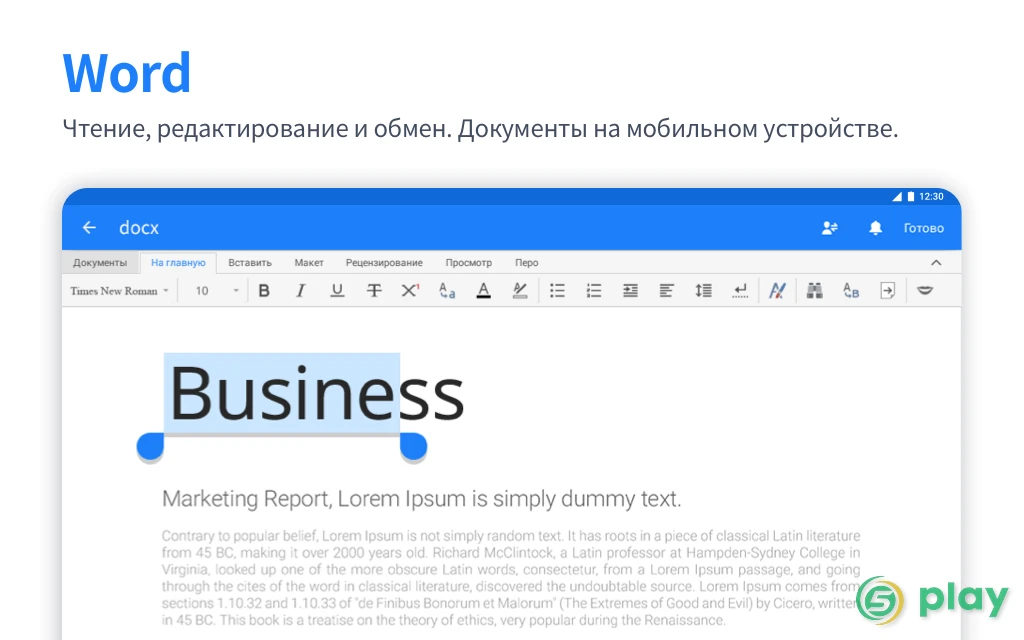The height and width of the screenshot is (640, 1024).
Task: Open the Вставить tab
Action: click(250, 263)
